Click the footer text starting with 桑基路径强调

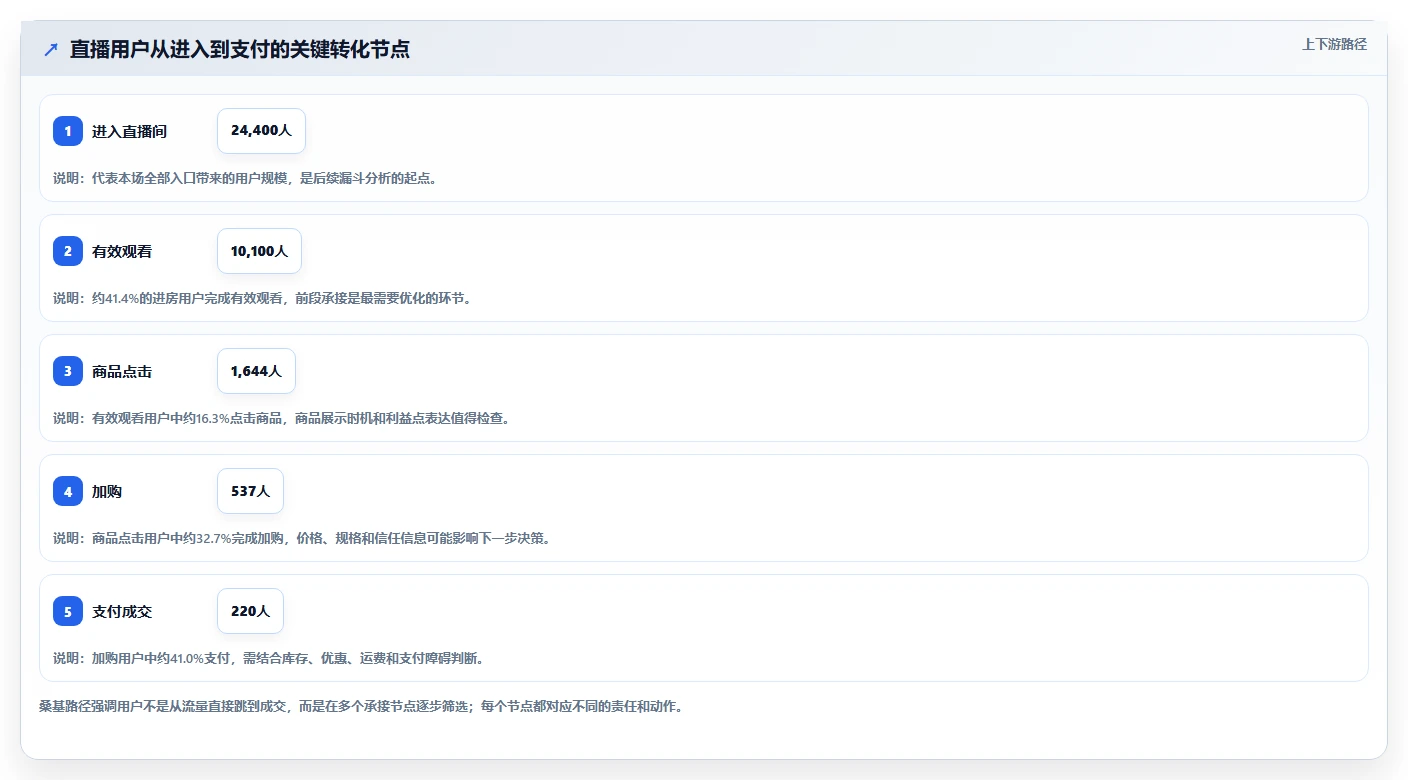tap(362, 706)
